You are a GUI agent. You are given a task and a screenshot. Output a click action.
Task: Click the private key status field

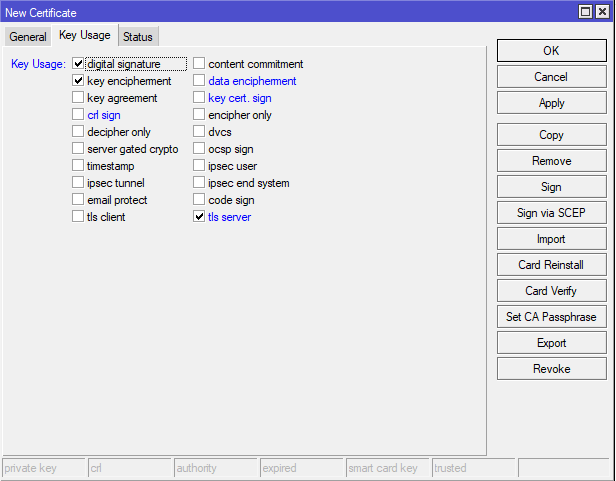click(x=44, y=468)
